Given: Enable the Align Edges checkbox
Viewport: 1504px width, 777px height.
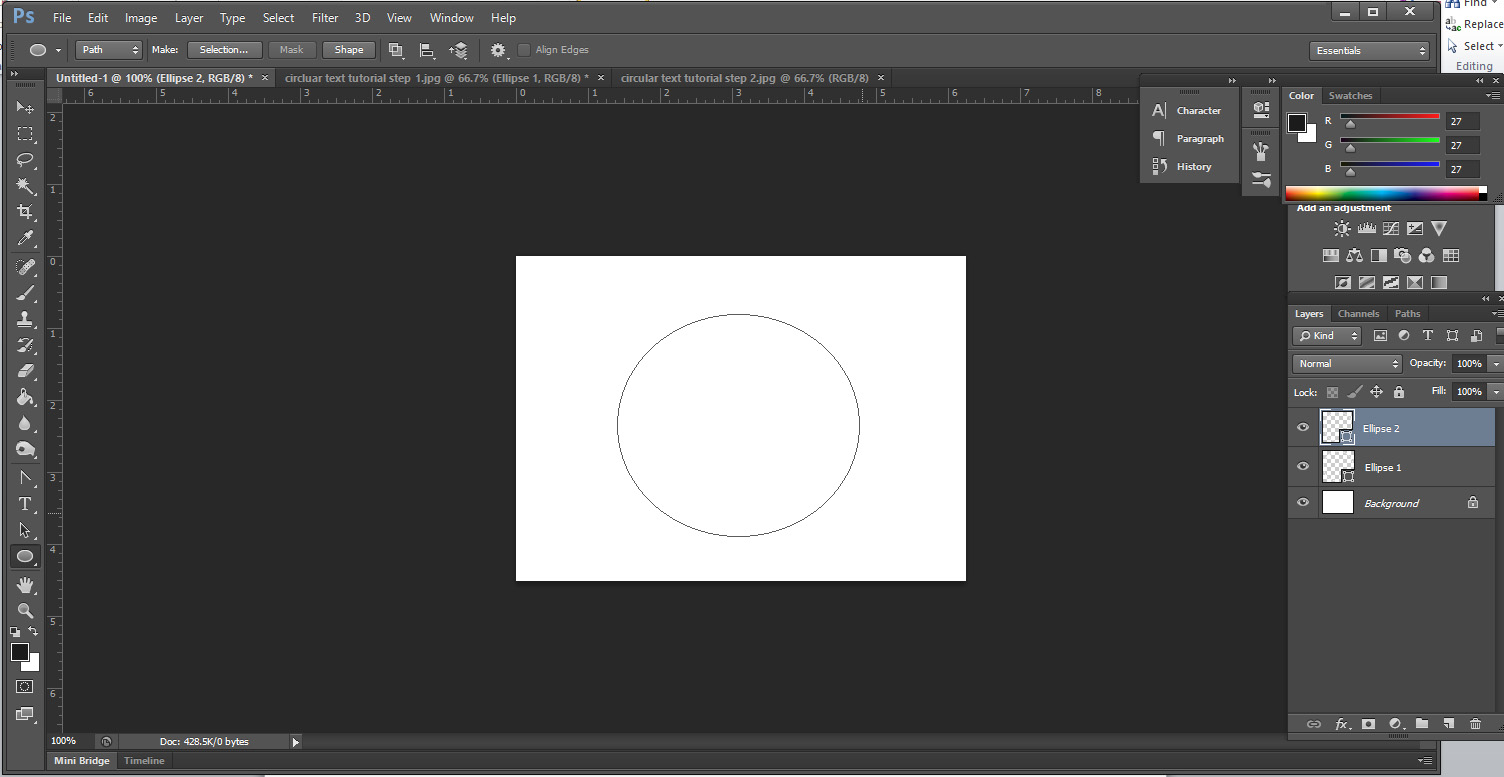Looking at the screenshot, I should 524,50.
